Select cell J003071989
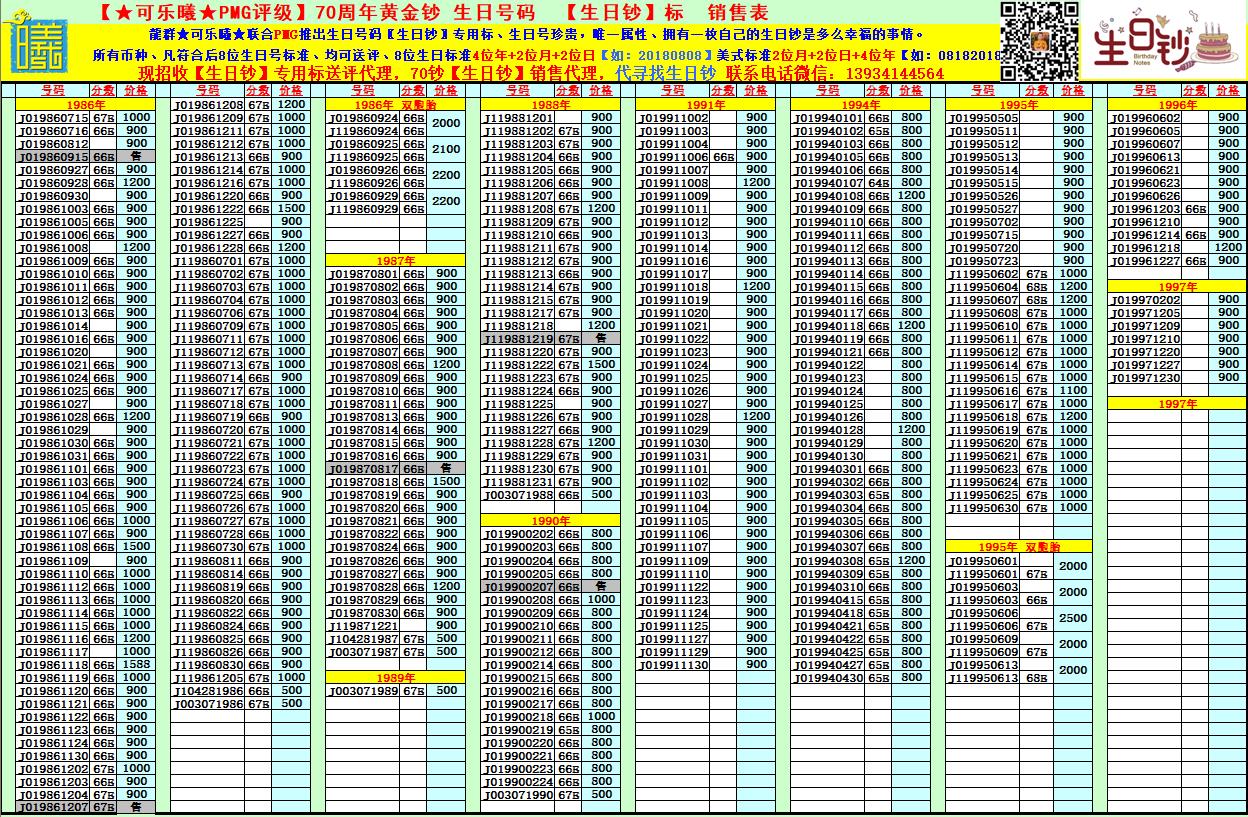Image resolution: width=1248 pixels, height=817 pixels. pos(364,690)
